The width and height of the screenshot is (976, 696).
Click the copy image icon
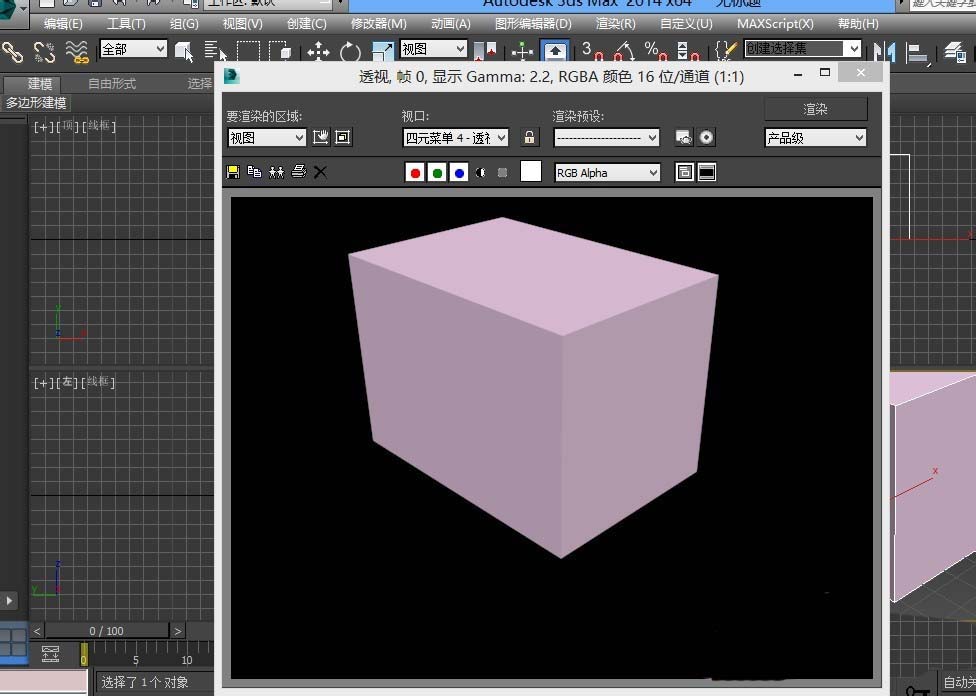pos(254,172)
